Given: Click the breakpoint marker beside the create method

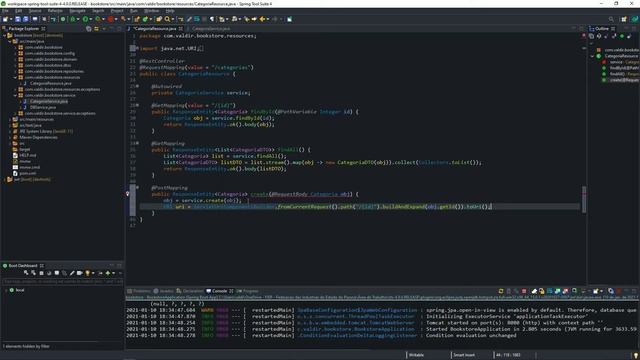Looking at the screenshot, I should (x=127, y=194).
